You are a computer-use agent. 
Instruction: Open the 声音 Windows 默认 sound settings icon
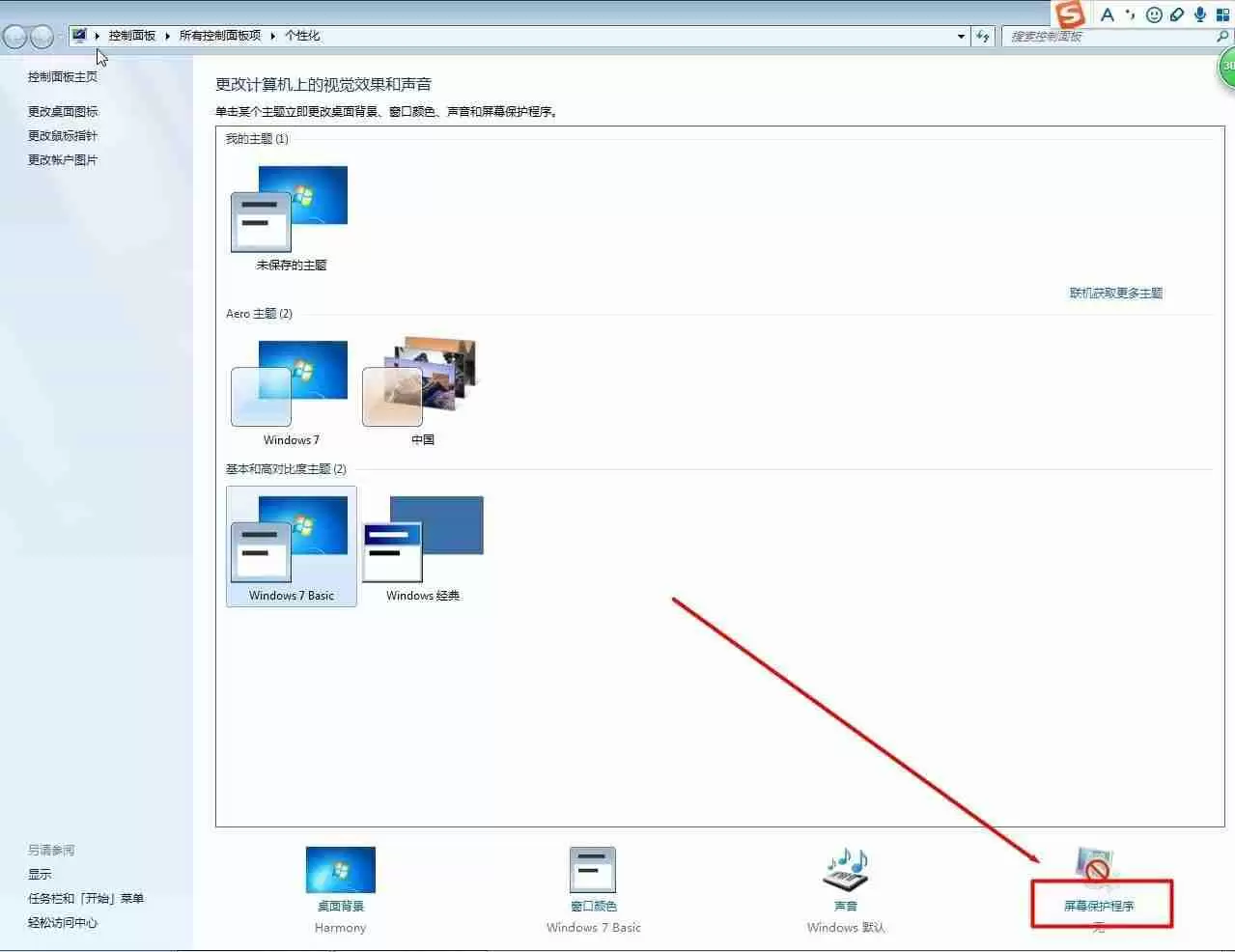coord(844,869)
